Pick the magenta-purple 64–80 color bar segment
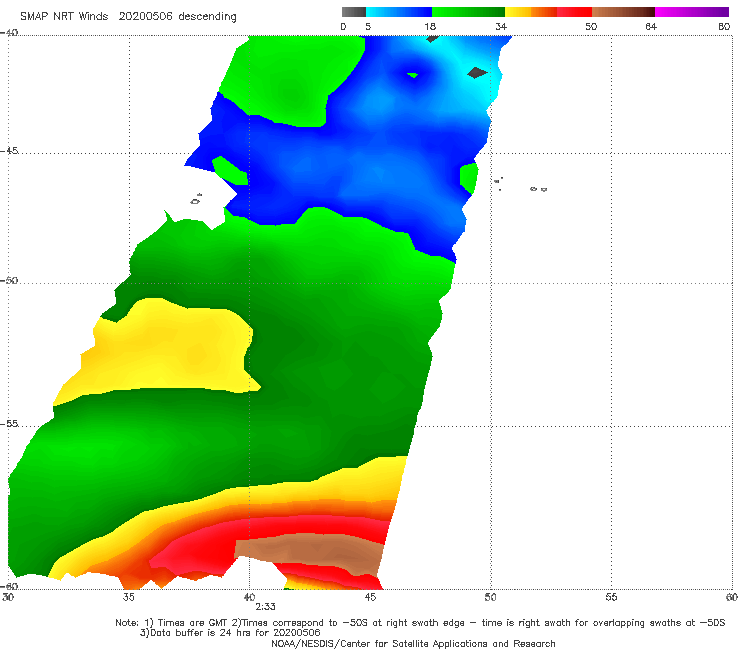The image size is (740, 650). [x=692, y=12]
